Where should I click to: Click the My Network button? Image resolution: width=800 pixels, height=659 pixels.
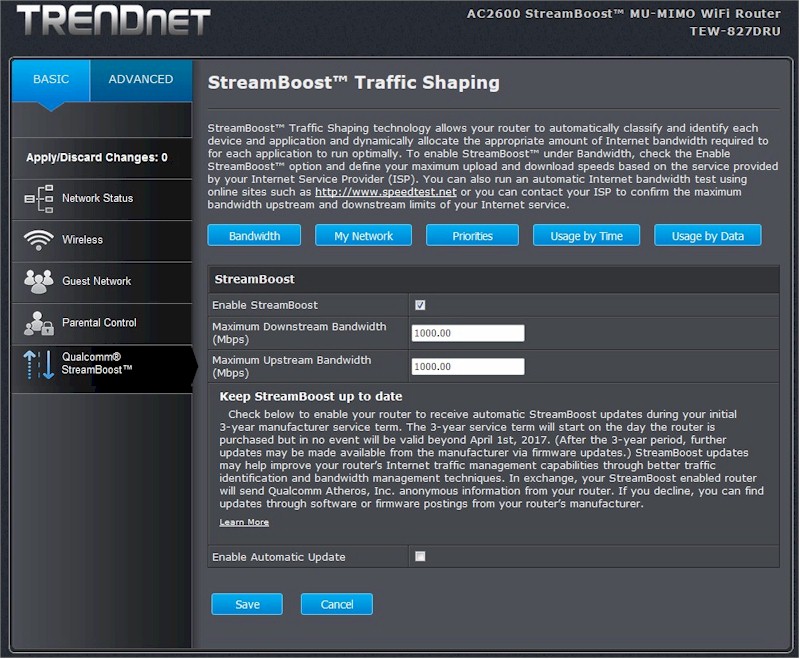tap(363, 236)
